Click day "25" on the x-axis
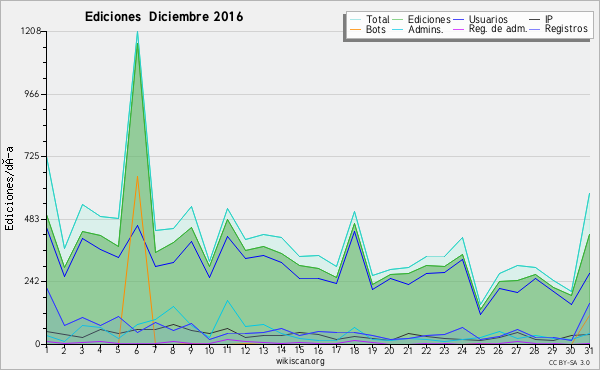 tap(480, 350)
